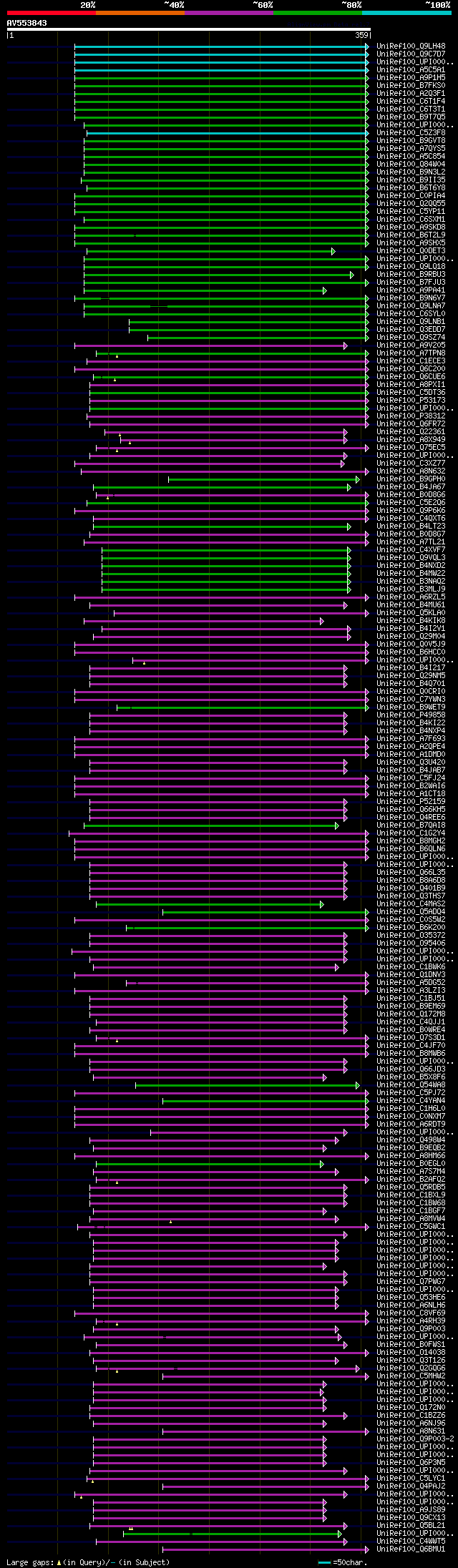This screenshot has width=458, height=1568.
Task: Click the UniRef100_B4JA67 label
Action: [411, 487]
